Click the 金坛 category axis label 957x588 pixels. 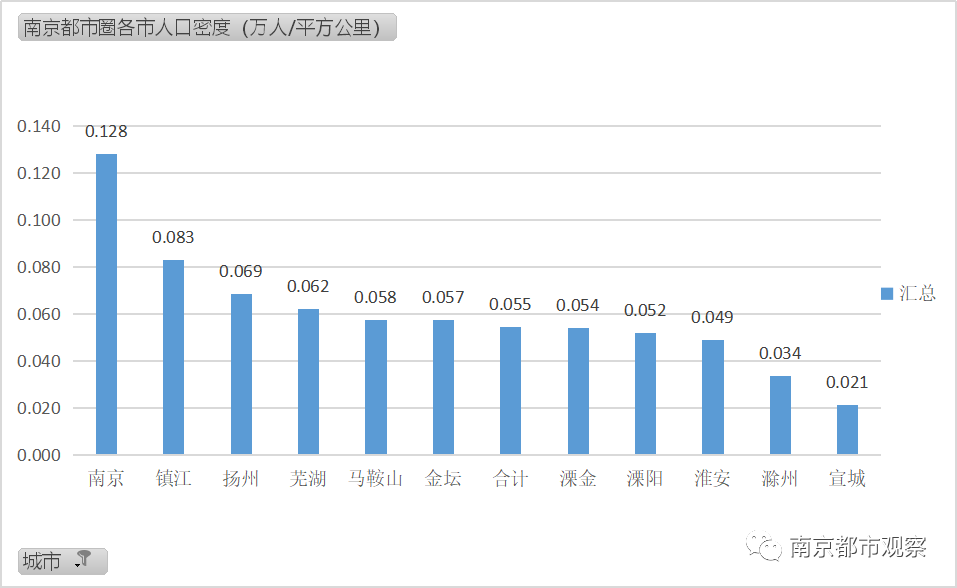443,478
